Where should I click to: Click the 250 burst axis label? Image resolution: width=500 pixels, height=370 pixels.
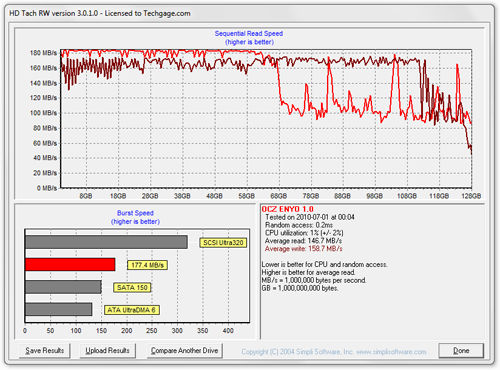[152, 331]
